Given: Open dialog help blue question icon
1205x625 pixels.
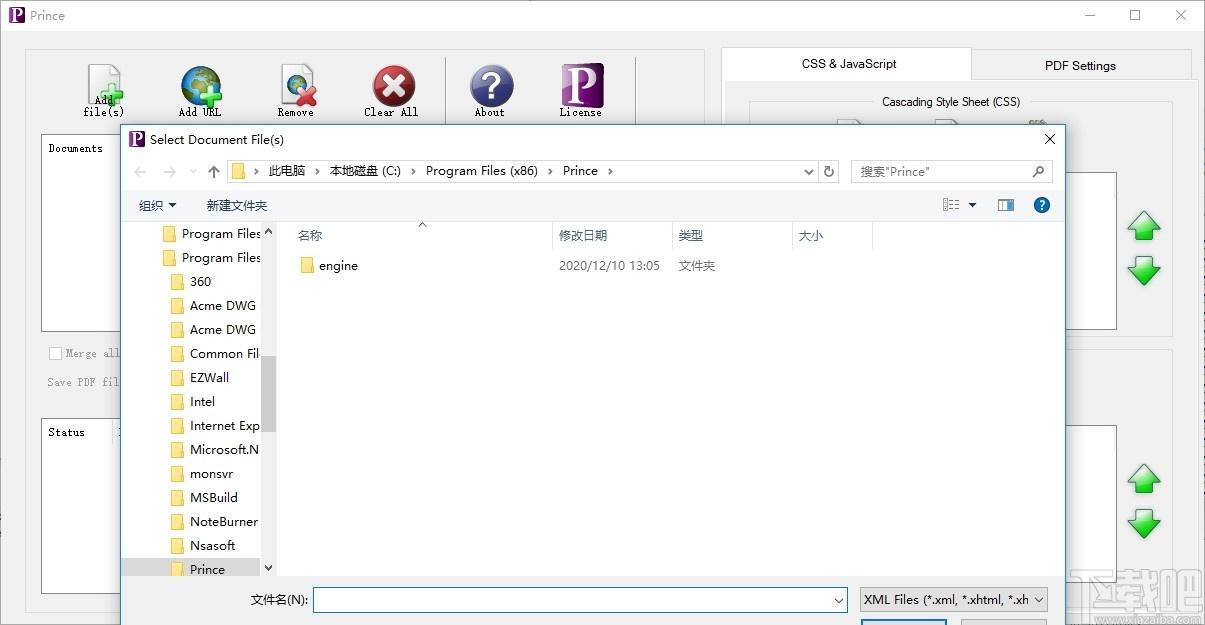Looking at the screenshot, I should [x=1042, y=205].
